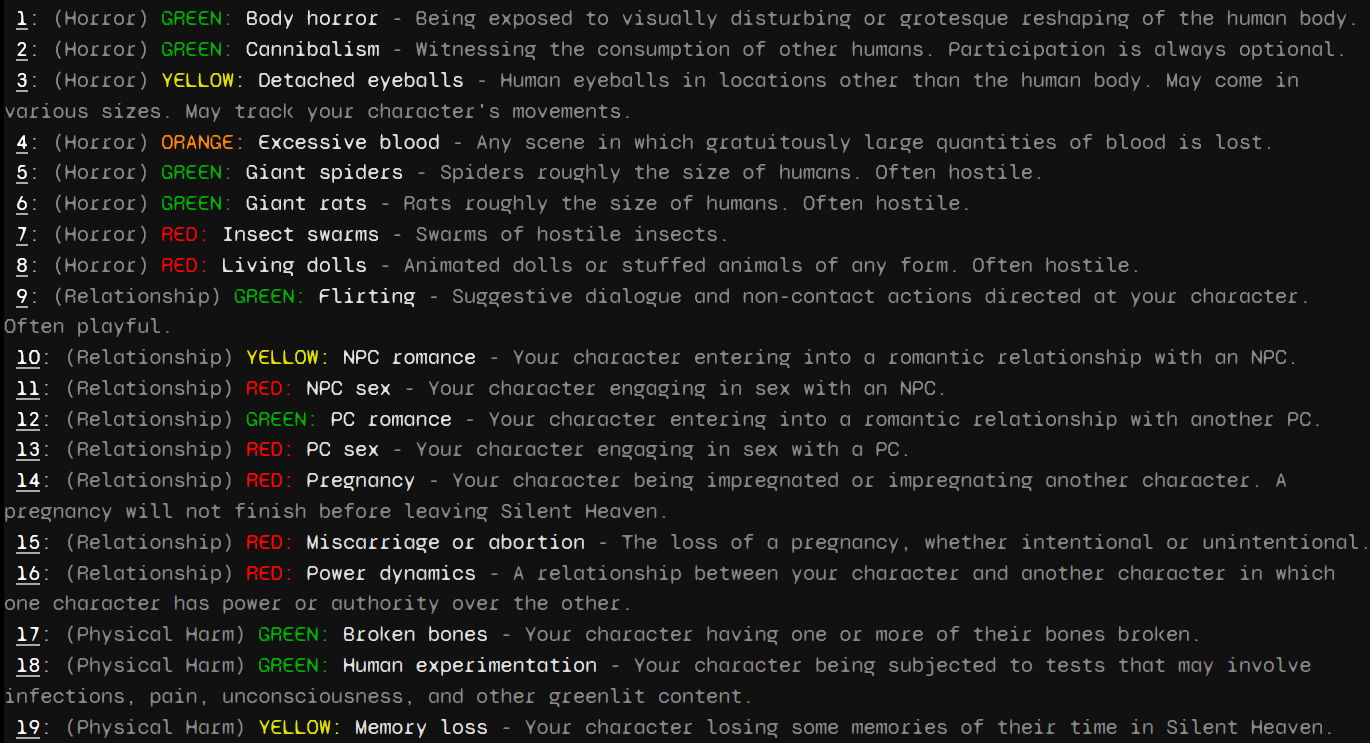Open link 2 beside Cannibalism

tap(22, 49)
